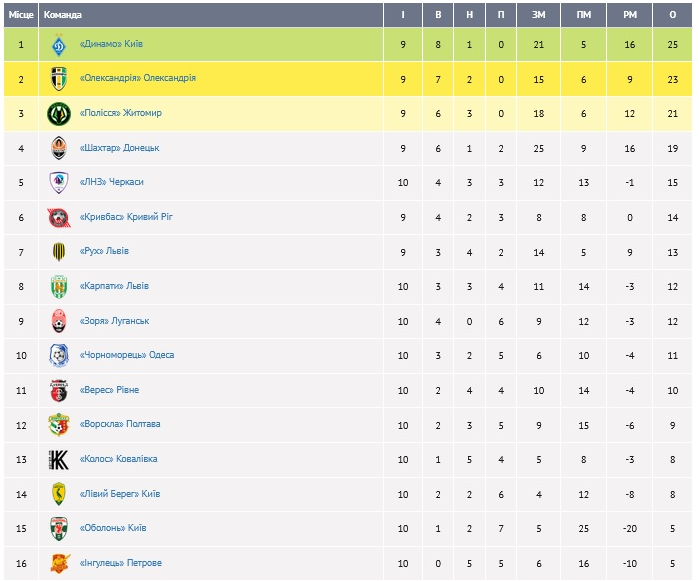The image size is (699, 581).
Task: Click the Shakhtar Donetsk club crest
Action: (x=59, y=148)
